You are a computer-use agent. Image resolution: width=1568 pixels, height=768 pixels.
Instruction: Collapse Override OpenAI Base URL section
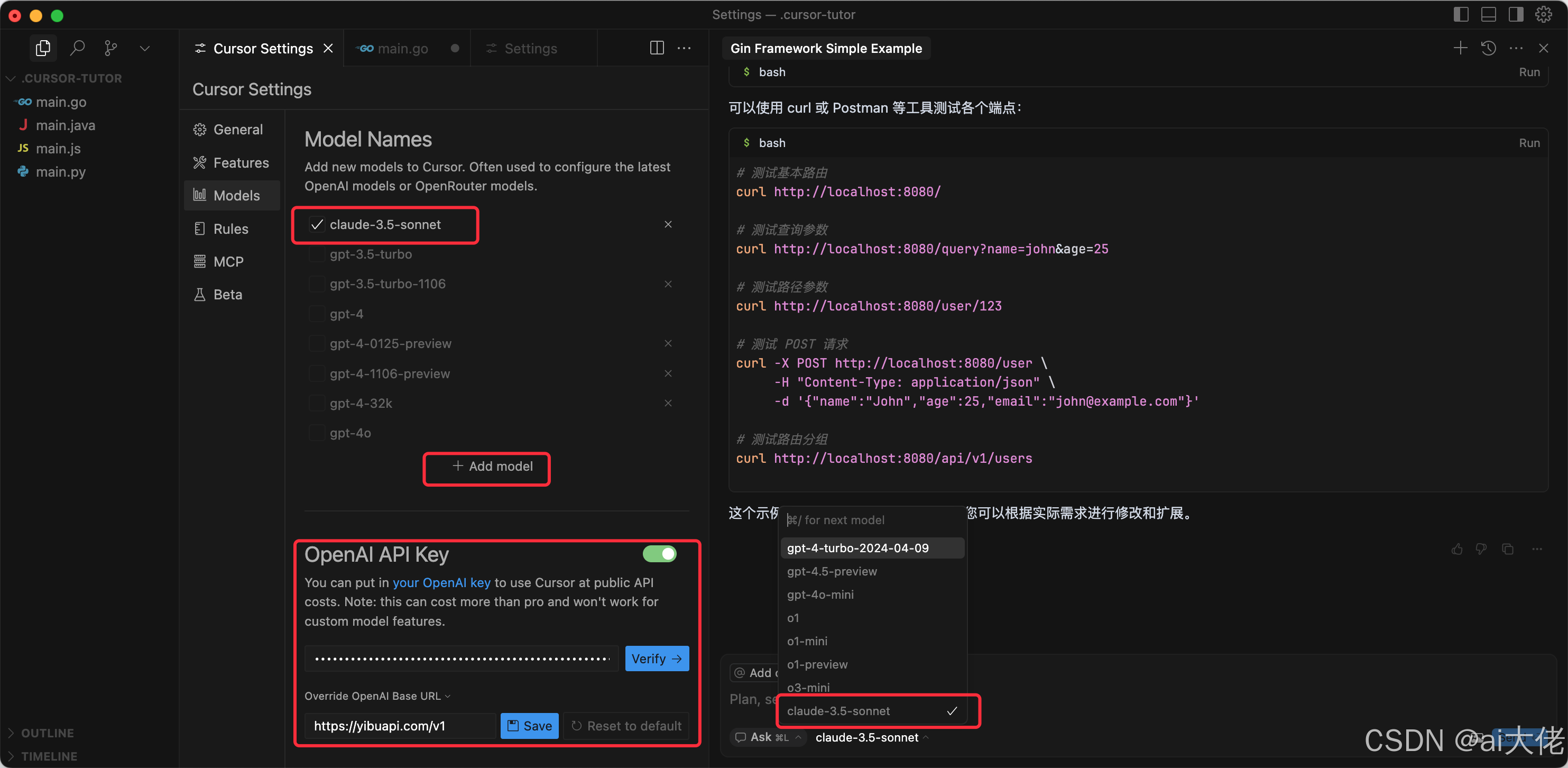click(377, 696)
